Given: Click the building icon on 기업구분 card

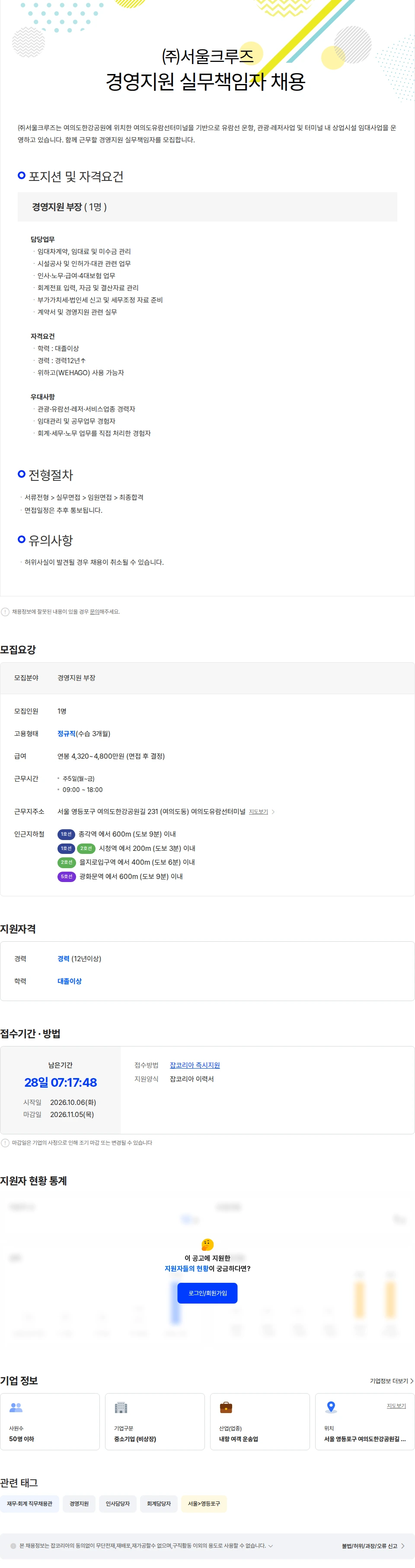Looking at the screenshot, I should point(121,1407).
